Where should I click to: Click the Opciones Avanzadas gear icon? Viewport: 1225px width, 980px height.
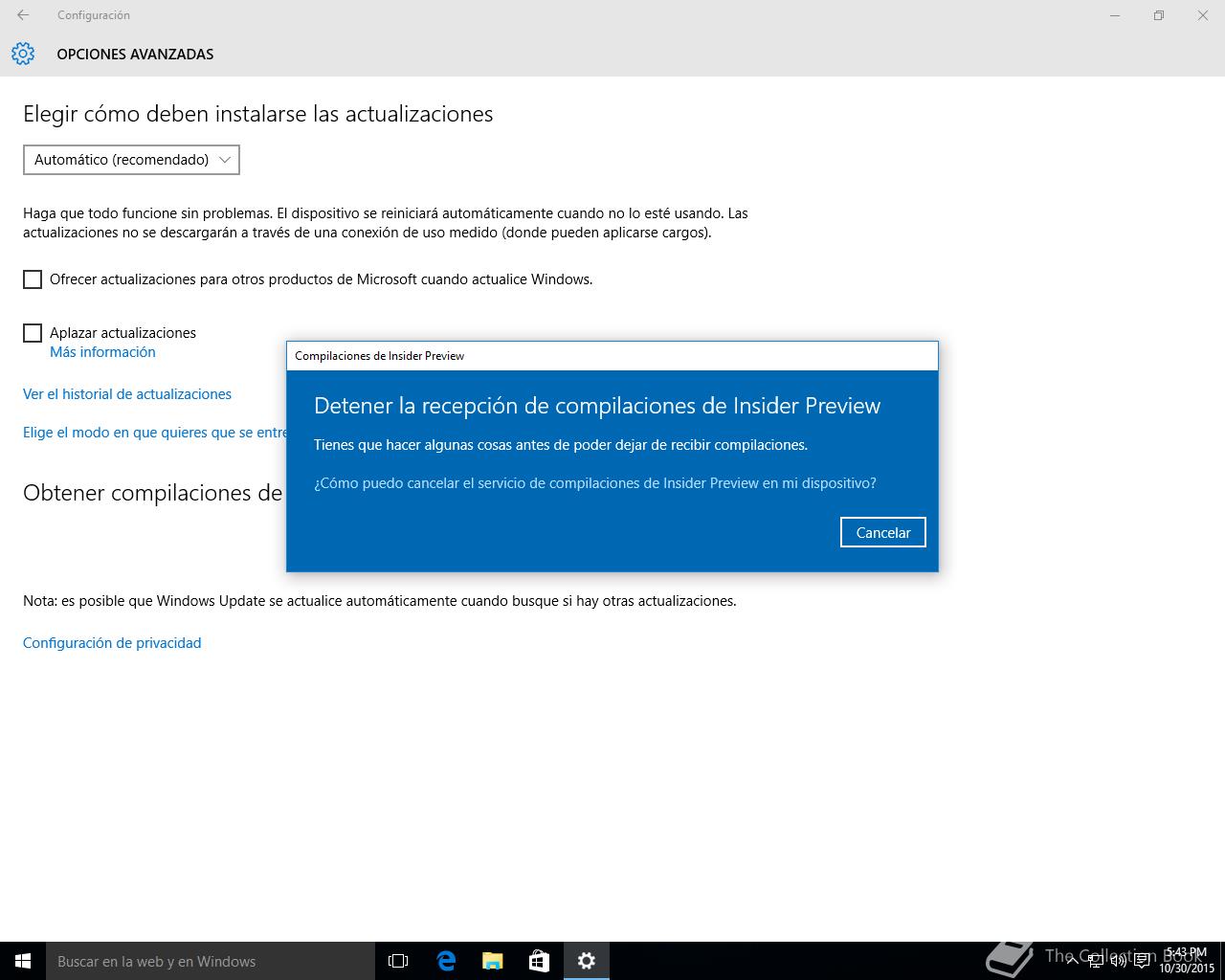point(23,54)
